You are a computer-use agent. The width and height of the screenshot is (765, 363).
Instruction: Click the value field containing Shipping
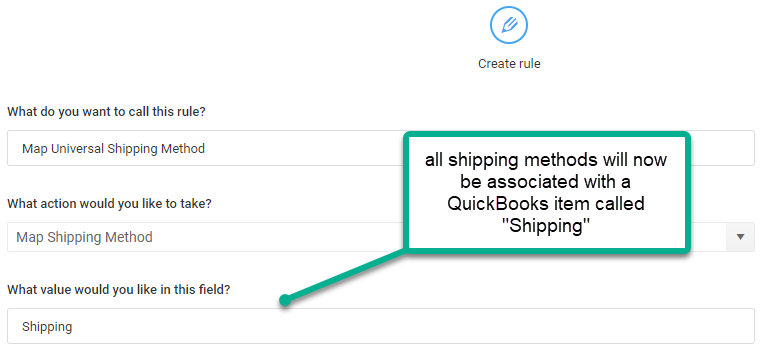[381, 326]
